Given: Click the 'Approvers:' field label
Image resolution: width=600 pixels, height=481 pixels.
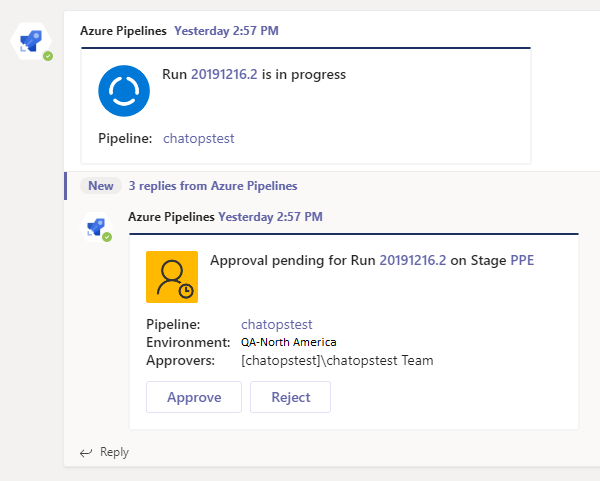Looking at the screenshot, I should (x=181, y=360).
